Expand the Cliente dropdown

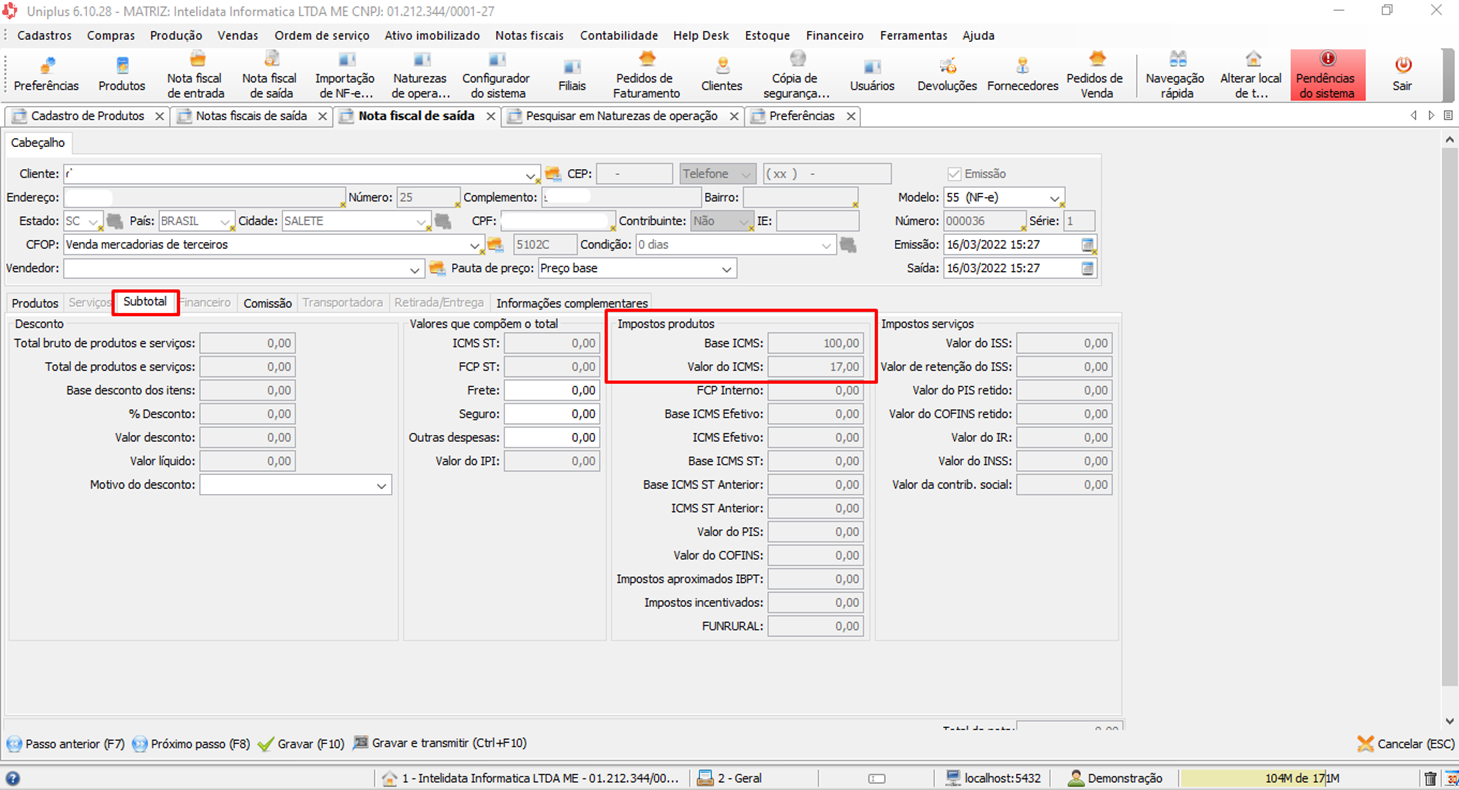[x=530, y=175]
